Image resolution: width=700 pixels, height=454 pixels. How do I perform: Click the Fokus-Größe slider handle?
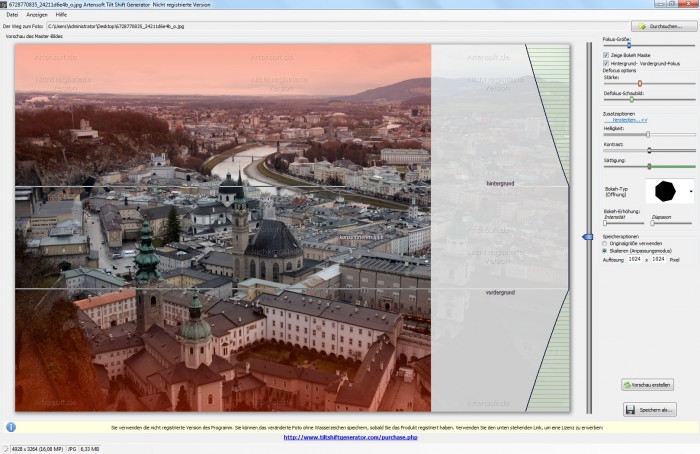pos(629,45)
